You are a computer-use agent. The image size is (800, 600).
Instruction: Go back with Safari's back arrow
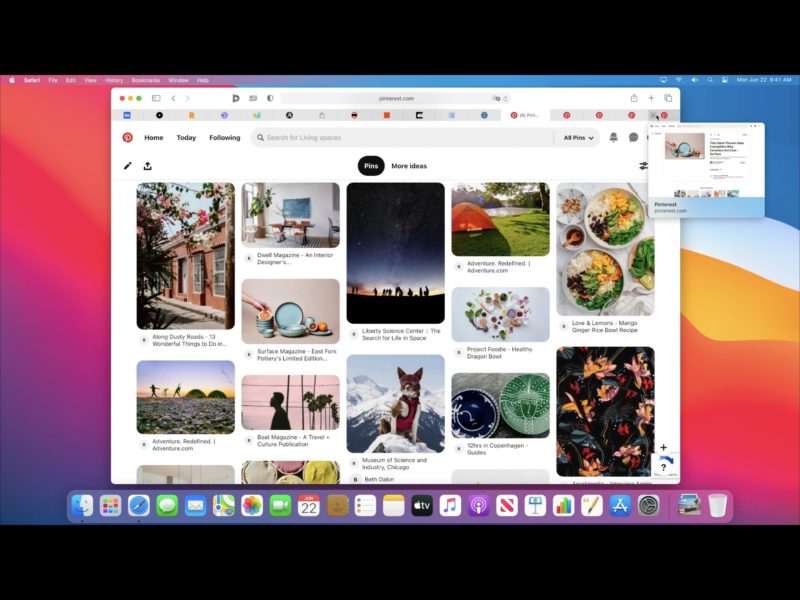(173, 98)
